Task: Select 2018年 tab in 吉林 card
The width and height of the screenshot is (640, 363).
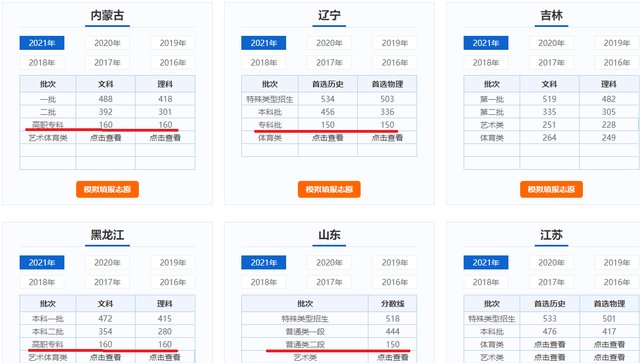Action: (486, 62)
